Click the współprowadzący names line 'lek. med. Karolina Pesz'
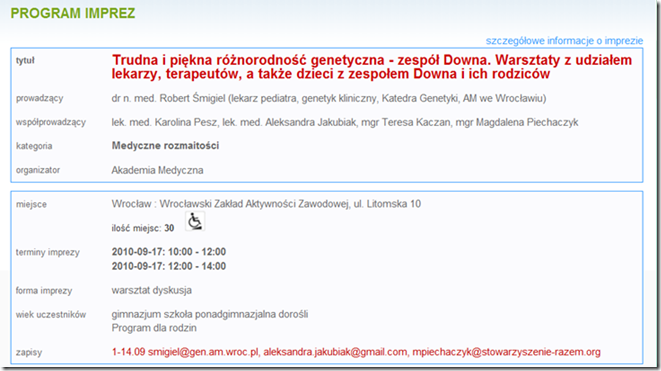 click(x=165, y=122)
